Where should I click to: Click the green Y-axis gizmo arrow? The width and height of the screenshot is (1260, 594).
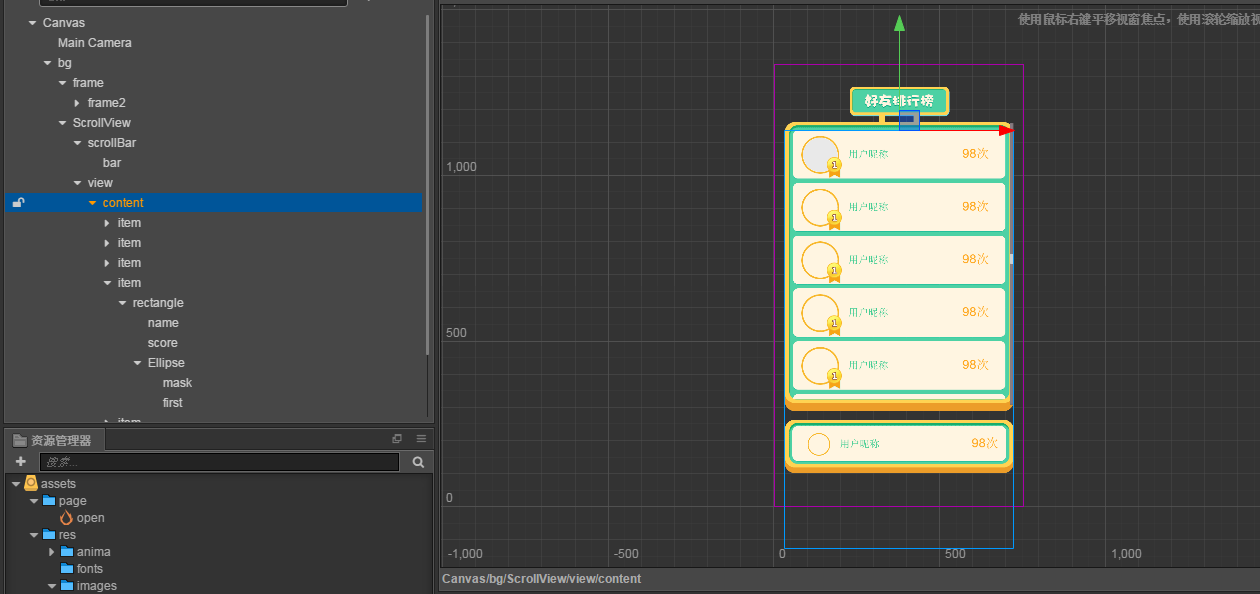(899, 24)
